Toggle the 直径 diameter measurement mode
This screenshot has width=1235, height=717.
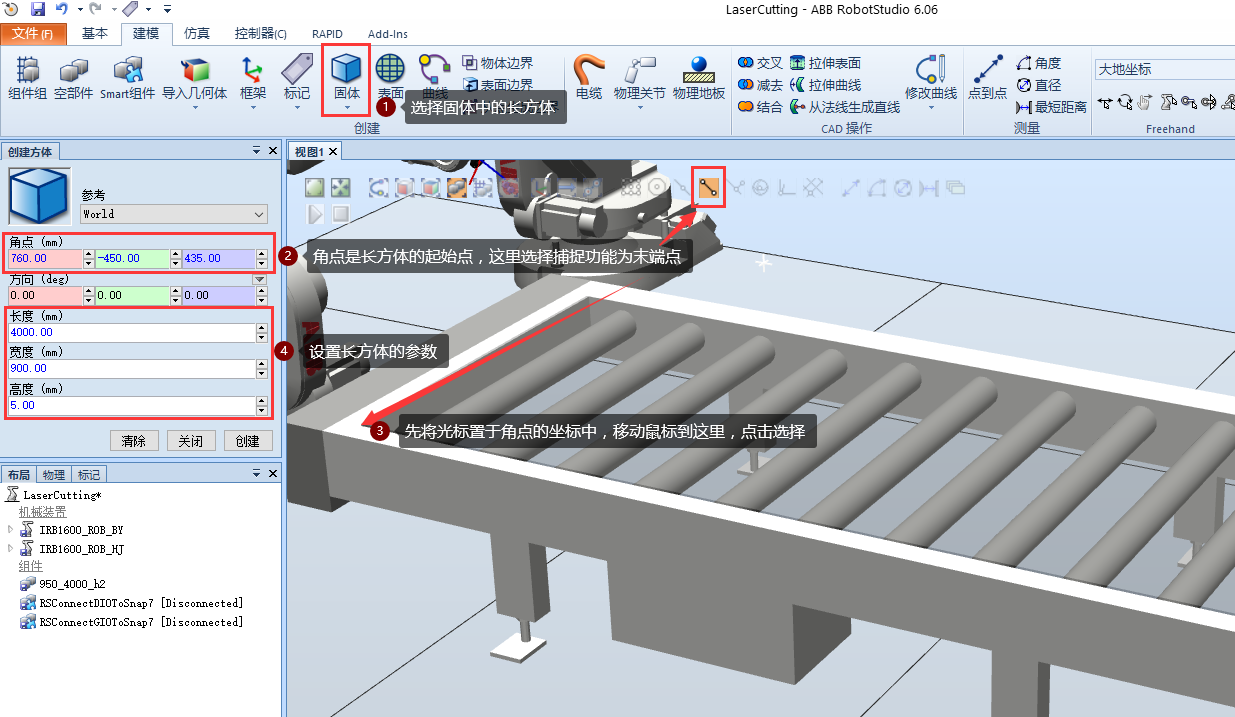pyautogui.click(x=1044, y=84)
